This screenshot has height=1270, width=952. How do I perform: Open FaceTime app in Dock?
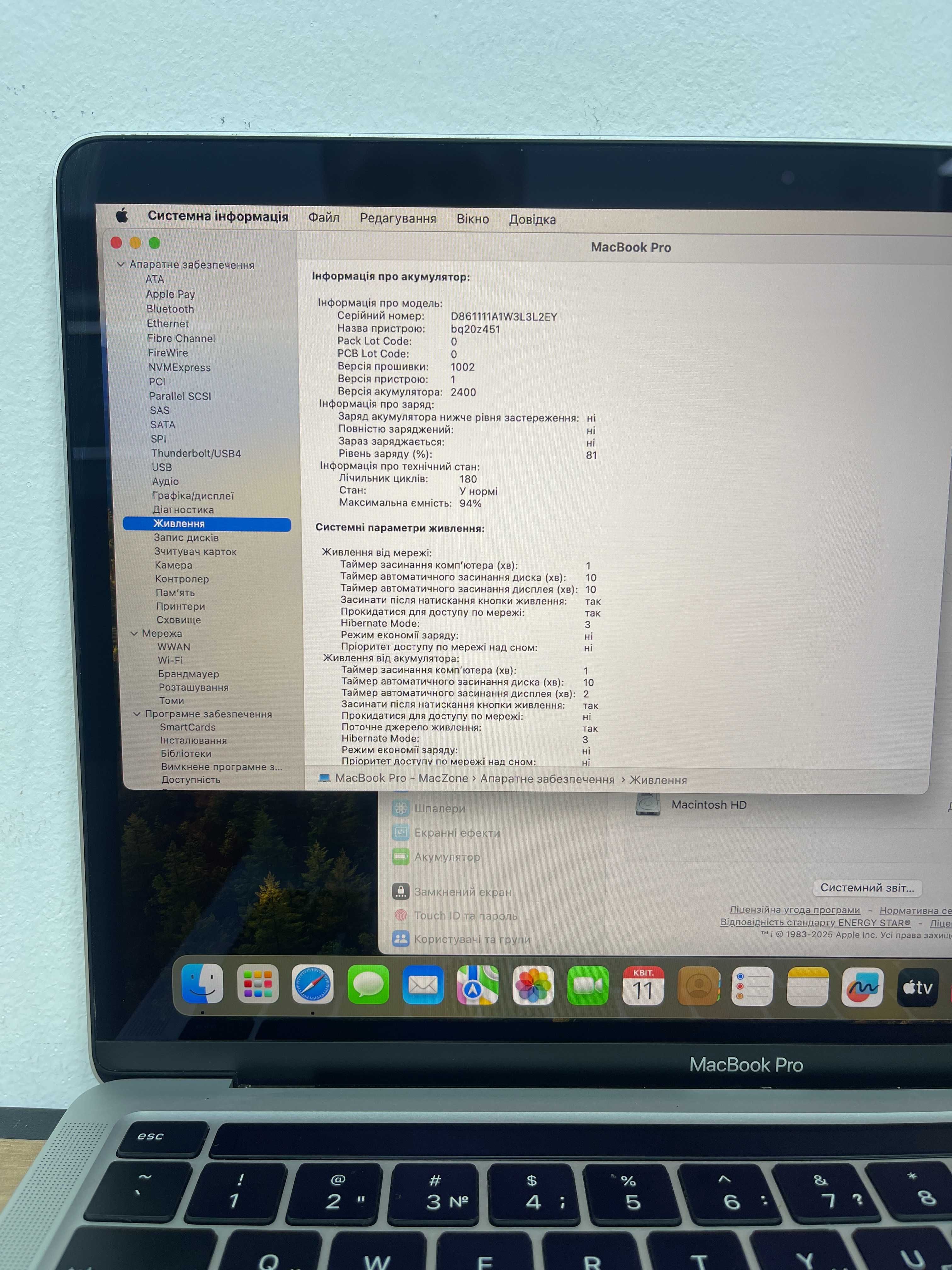click(588, 986)
